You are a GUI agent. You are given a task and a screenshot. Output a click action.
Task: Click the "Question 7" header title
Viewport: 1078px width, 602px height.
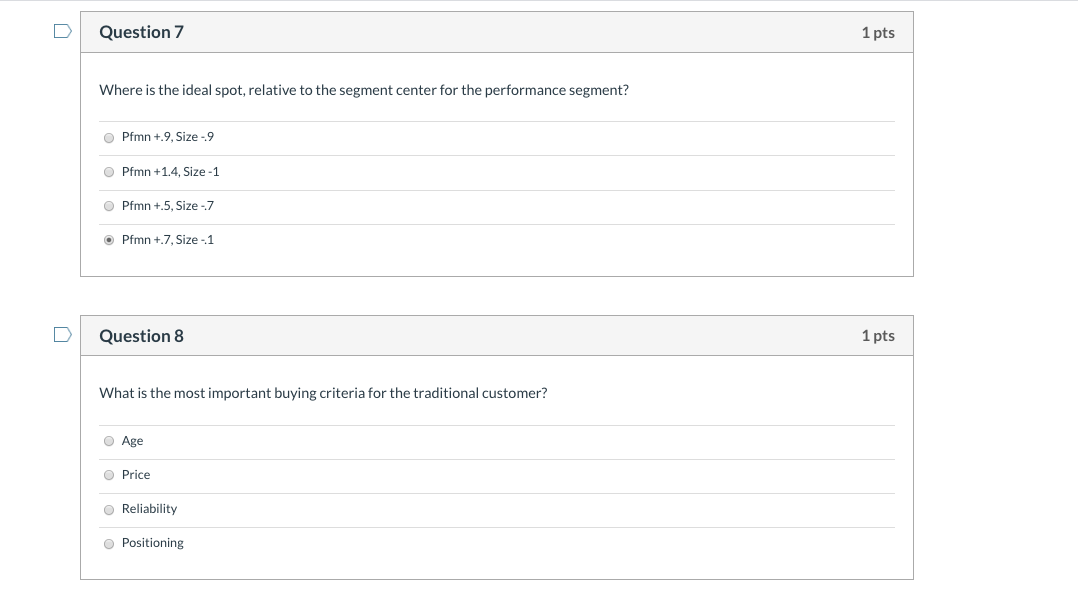[x=141, y=32]
